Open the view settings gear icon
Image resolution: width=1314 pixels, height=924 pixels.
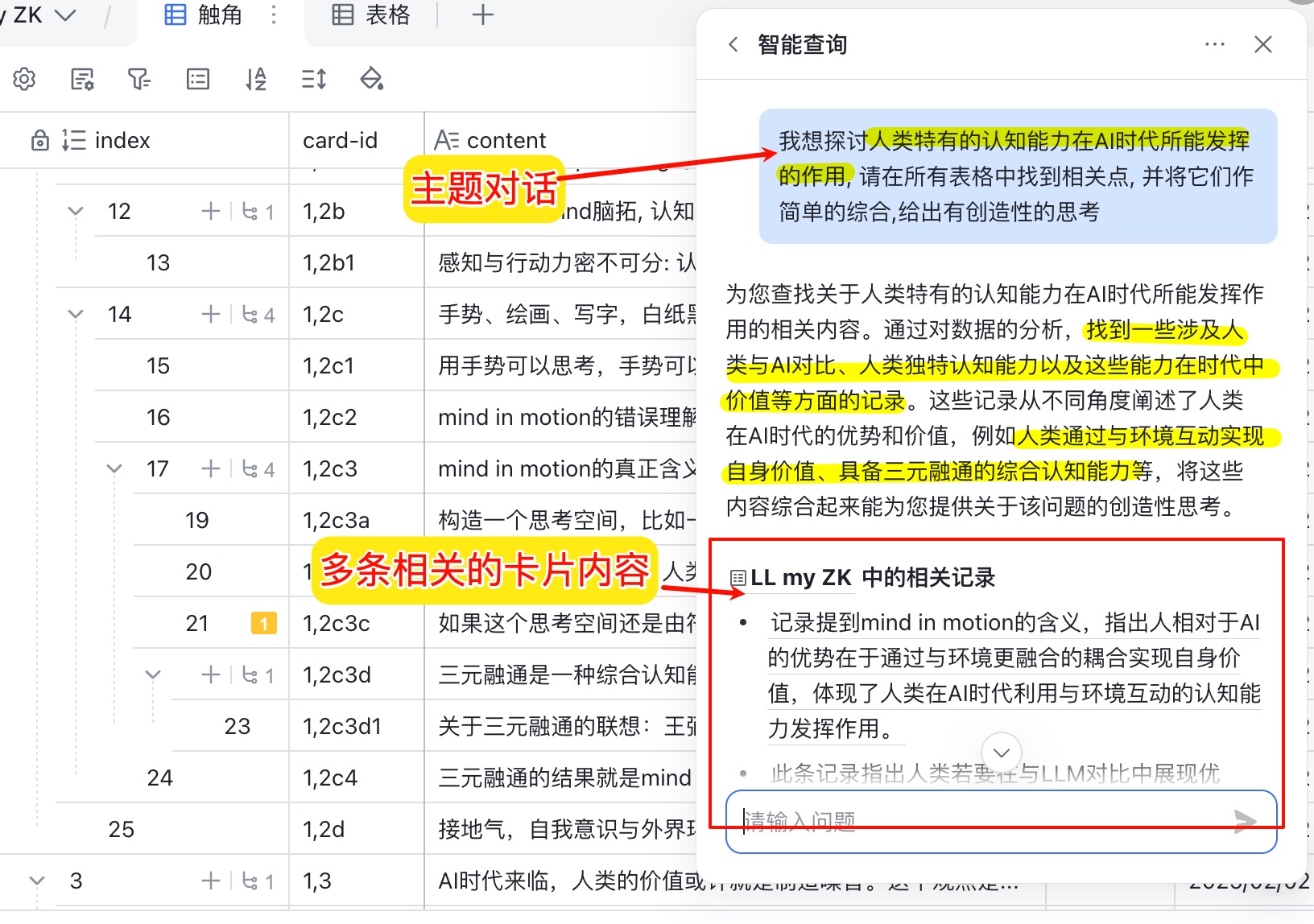[x=24, y=79]
